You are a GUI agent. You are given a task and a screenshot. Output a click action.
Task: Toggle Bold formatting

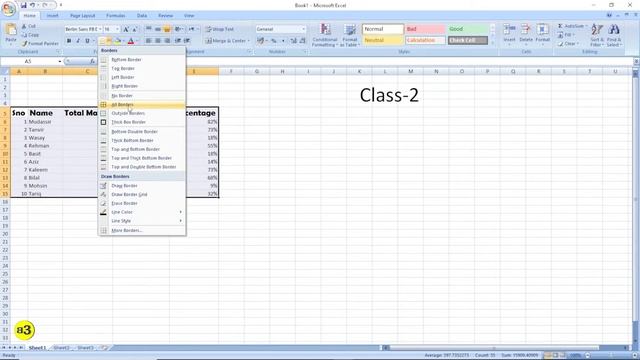point(69,41)
